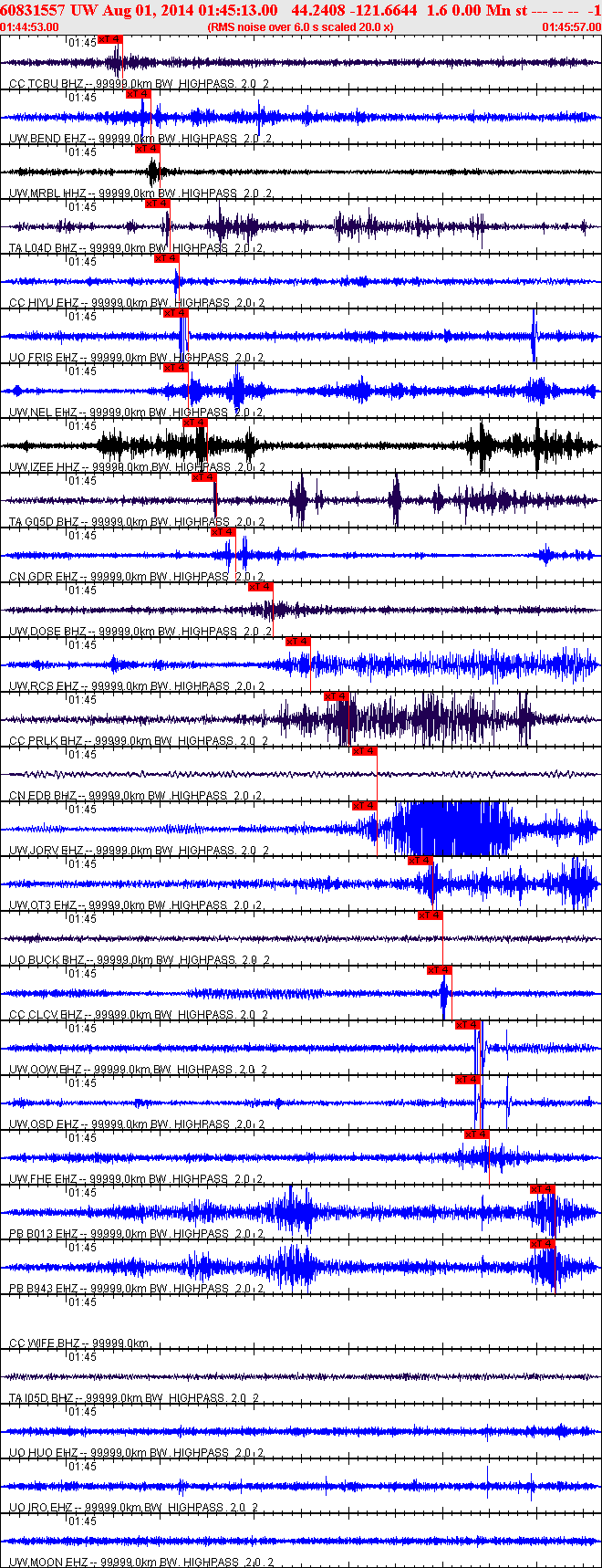Image resolution: width=602 pixels, height=1568 pixels.
Task: Select the UW.OT3 EHZ station label
Action: 43,905
